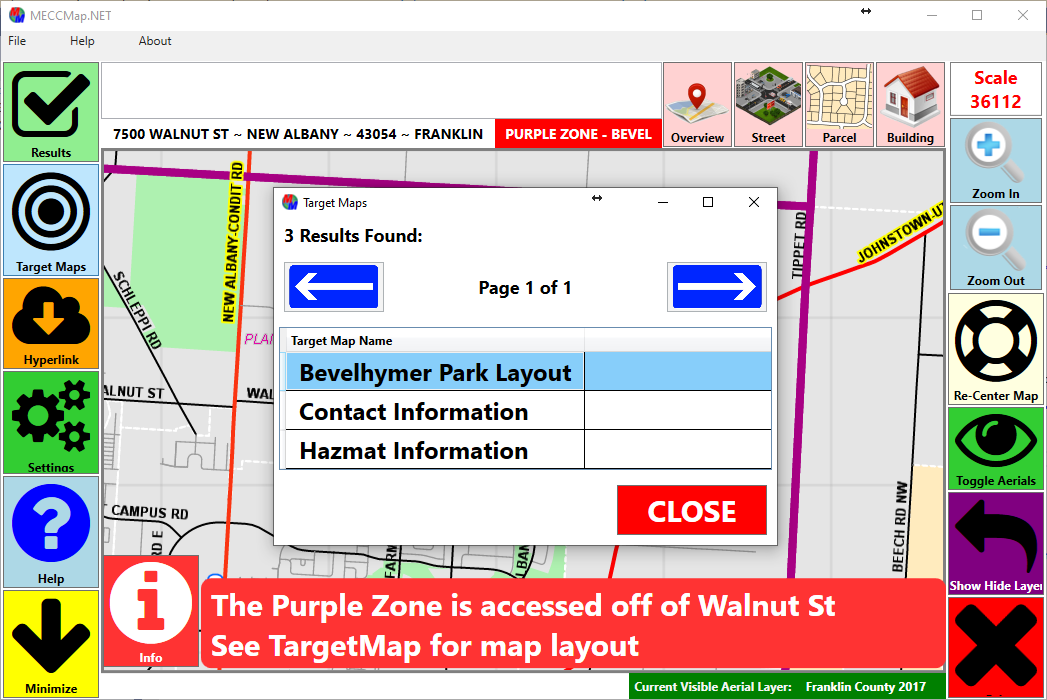The width and height of the screenshot is (1047, 700).
Task: Click the blue Help question mark
Action: pyautogui.click(x=51, y=530)
